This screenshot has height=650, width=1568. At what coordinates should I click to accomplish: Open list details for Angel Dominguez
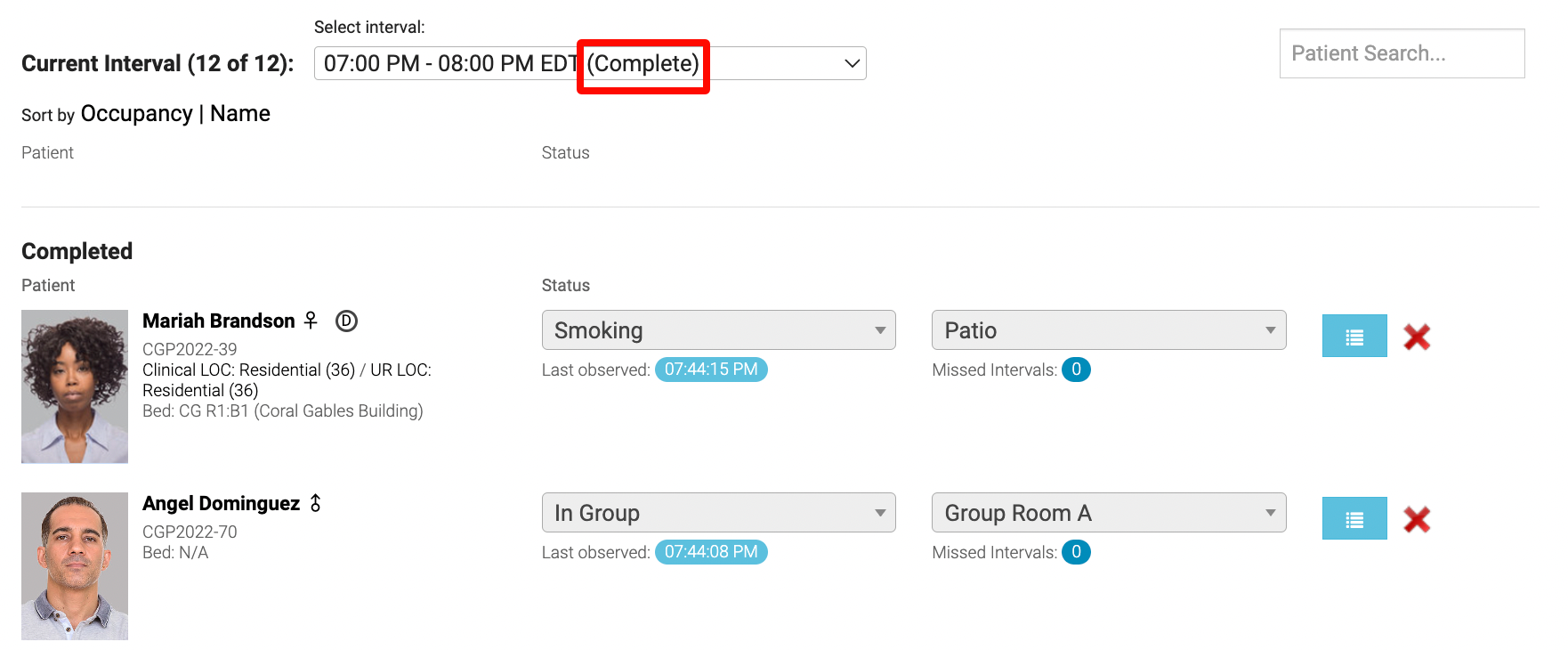[1354, 518]
